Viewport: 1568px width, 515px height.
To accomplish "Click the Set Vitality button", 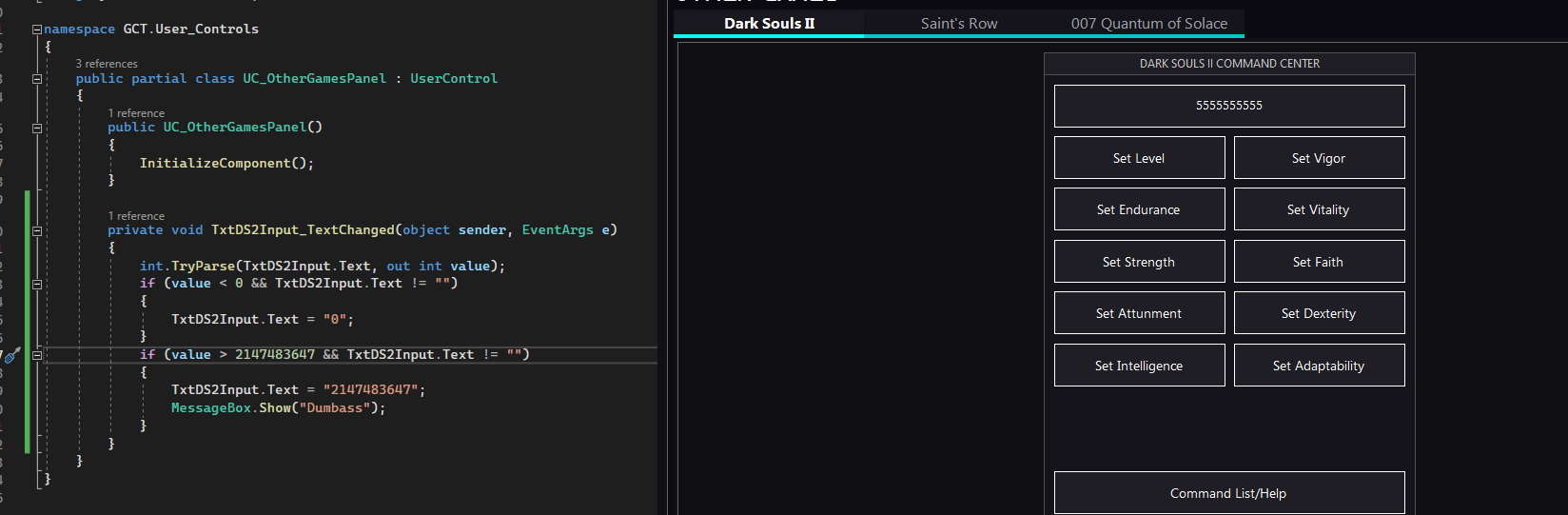I will click(x=1319, y=209).
